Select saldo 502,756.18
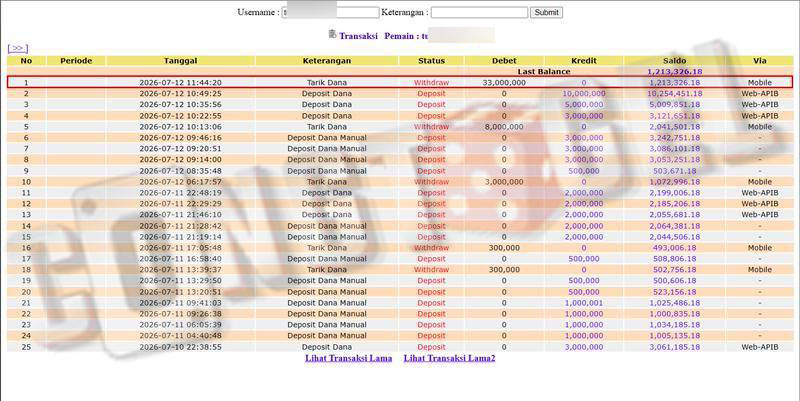 click(674, 269)
